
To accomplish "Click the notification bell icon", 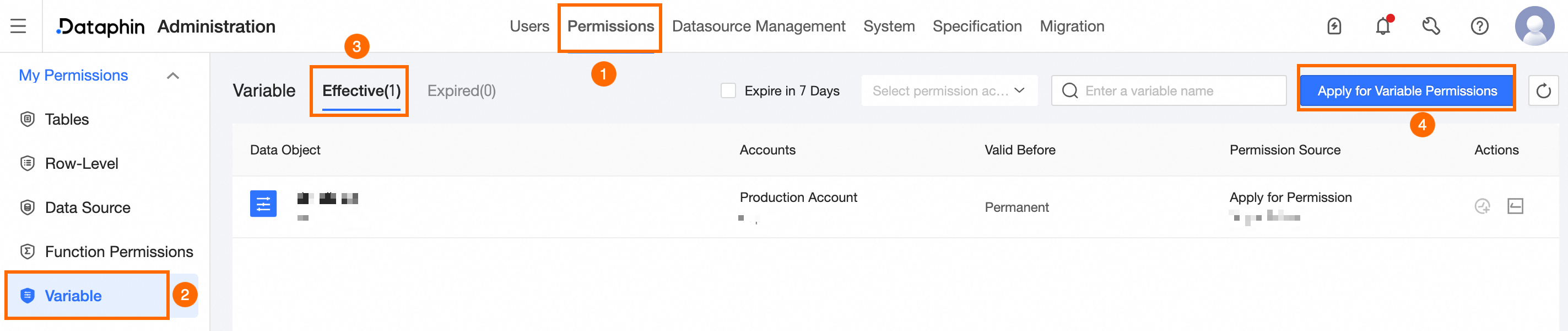I will pyautogui.click(x=1383, y=26).
